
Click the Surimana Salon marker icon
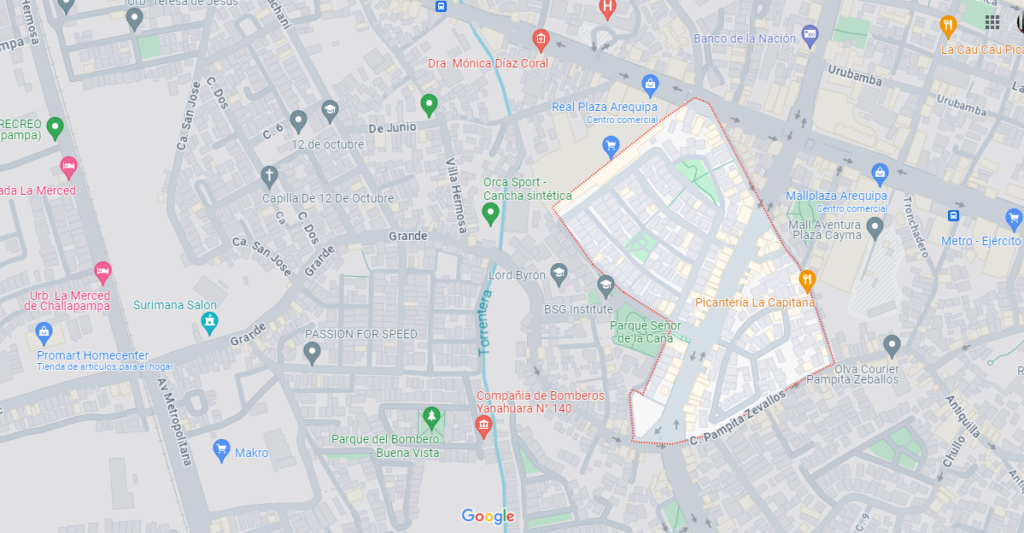click(x=210, y=323)
